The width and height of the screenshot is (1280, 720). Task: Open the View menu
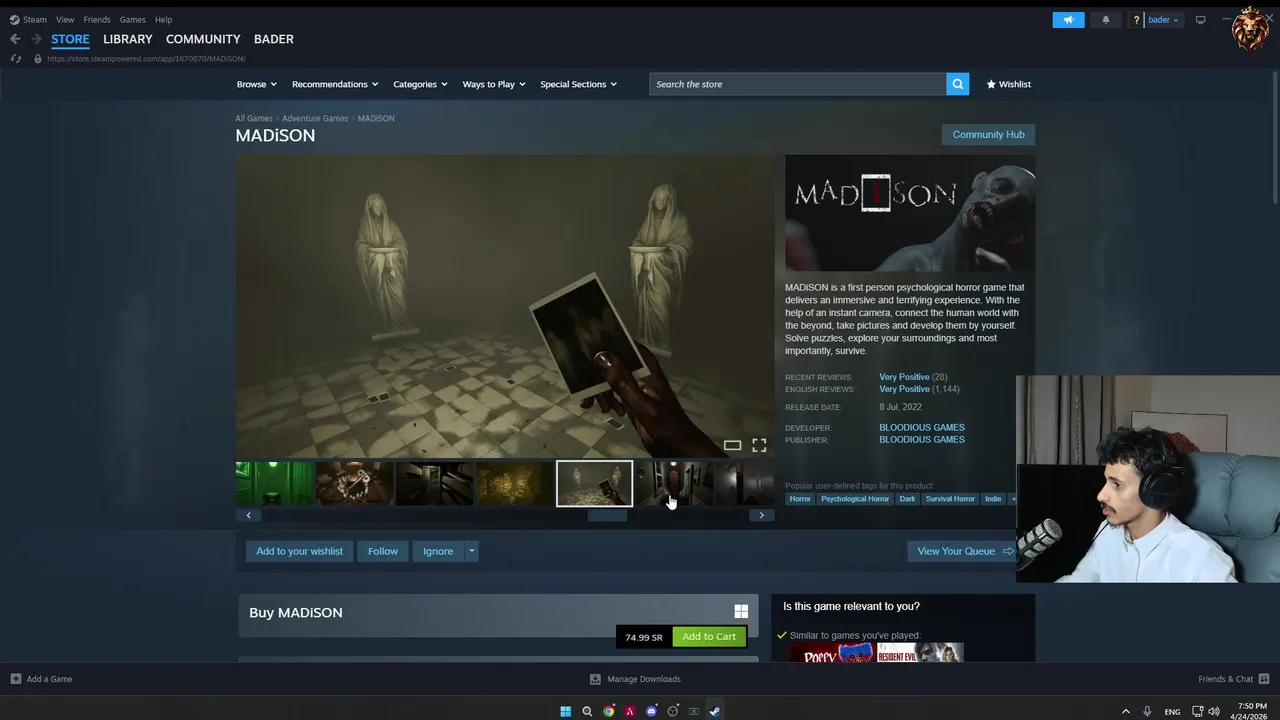(x=65, y=20)
